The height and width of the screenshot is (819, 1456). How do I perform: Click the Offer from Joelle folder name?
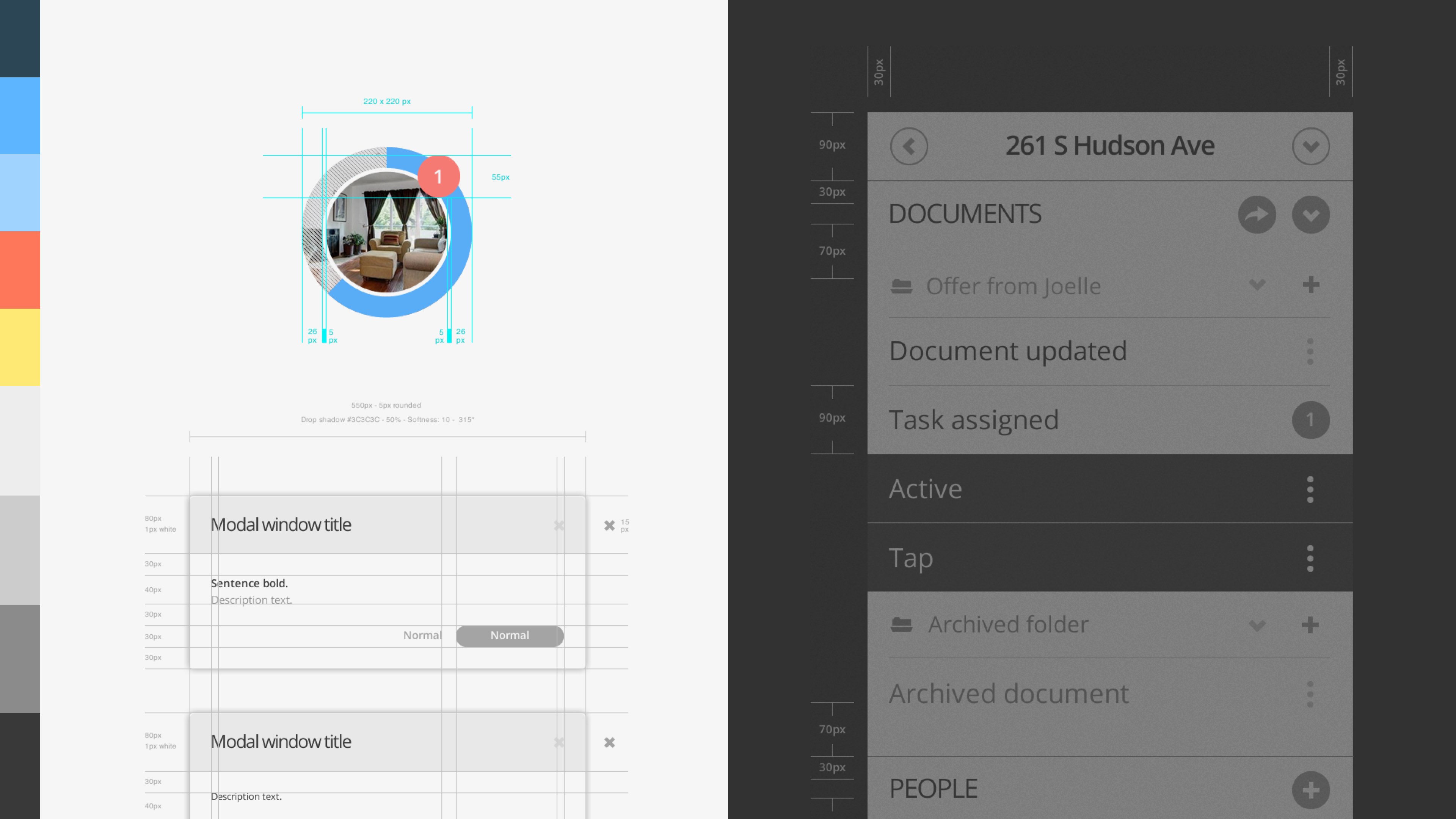click(1014, 286)
